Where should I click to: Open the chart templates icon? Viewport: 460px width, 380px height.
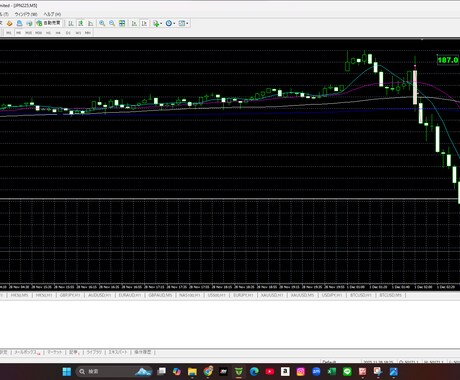[182, 23]
